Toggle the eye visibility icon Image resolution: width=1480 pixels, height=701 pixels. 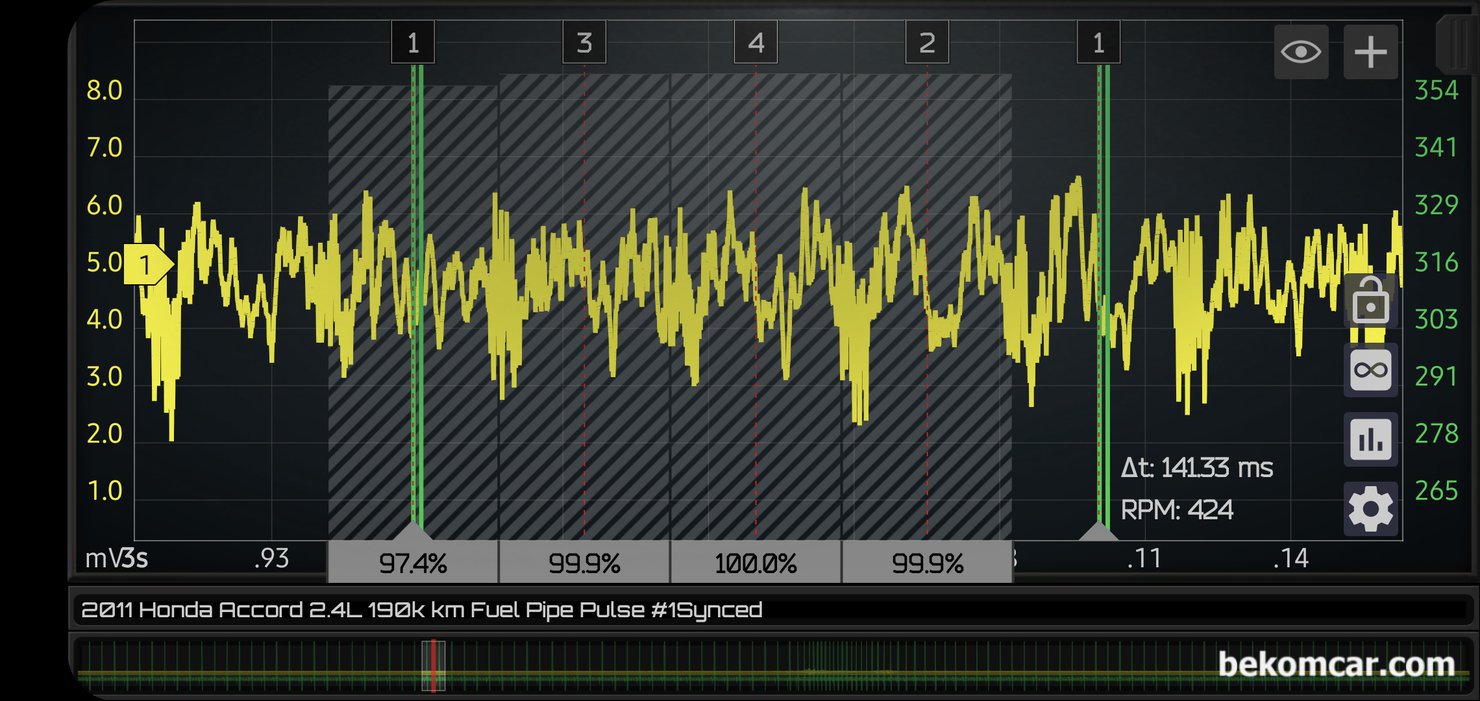pos(1300,52)
